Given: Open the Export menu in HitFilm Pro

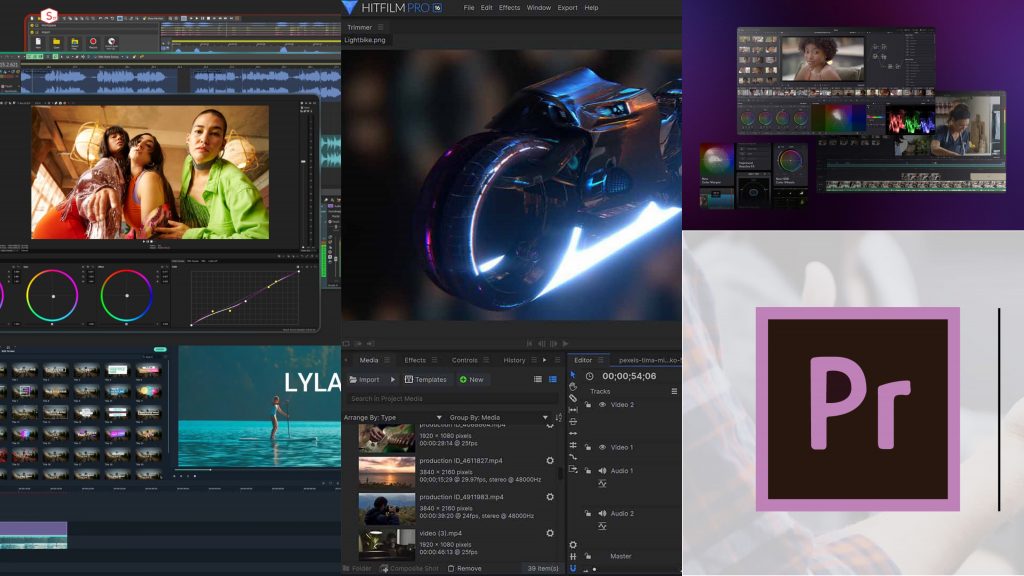Looking at the screenshot, I should tap(566, 7).
